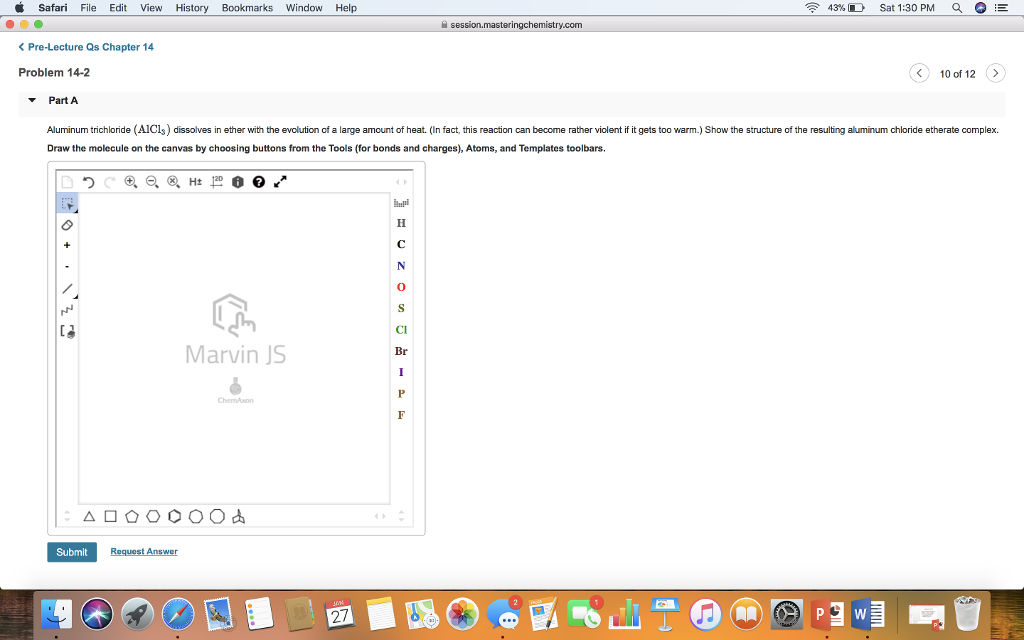1024x640 pixels.
Task: Open the H± charge tool
Action: [193, 181]
